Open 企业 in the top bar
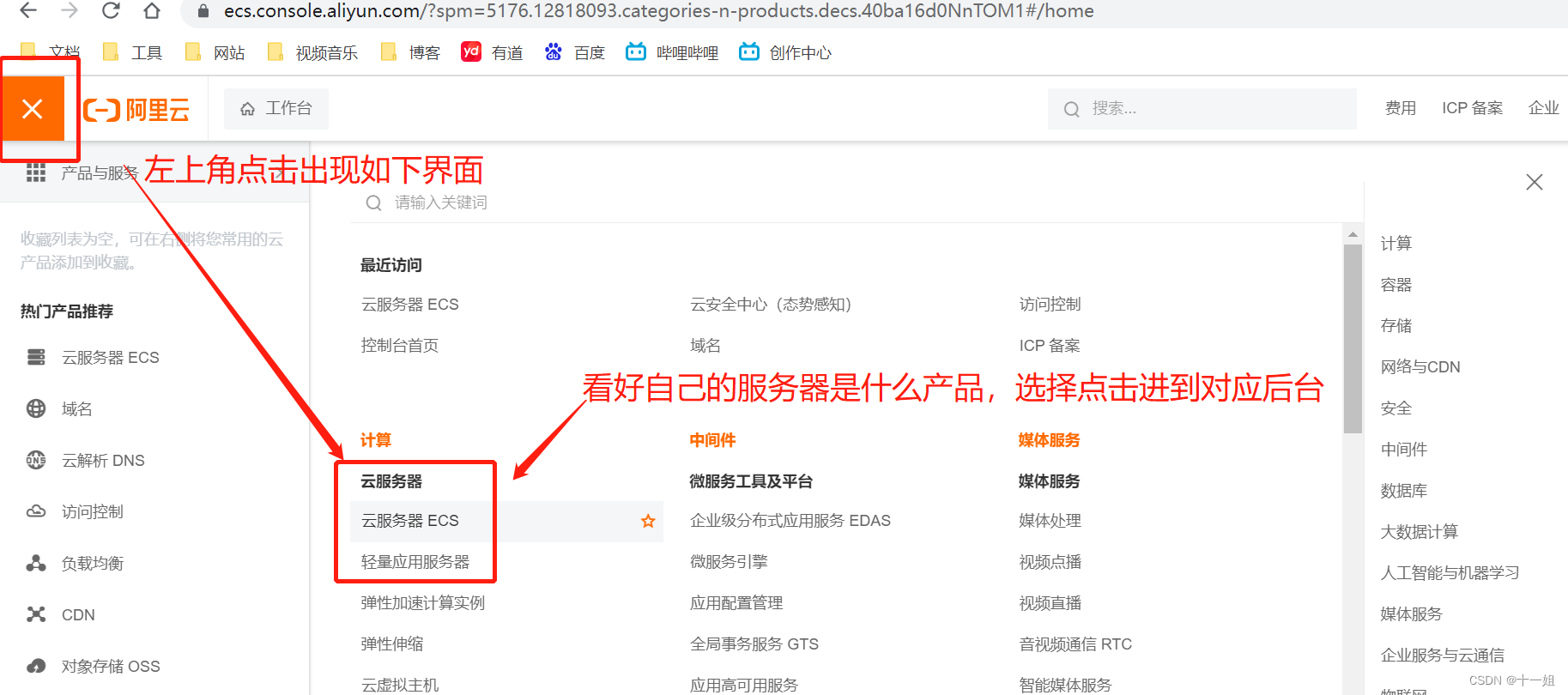1568x695 pixels. click(x=1544, y=108)
